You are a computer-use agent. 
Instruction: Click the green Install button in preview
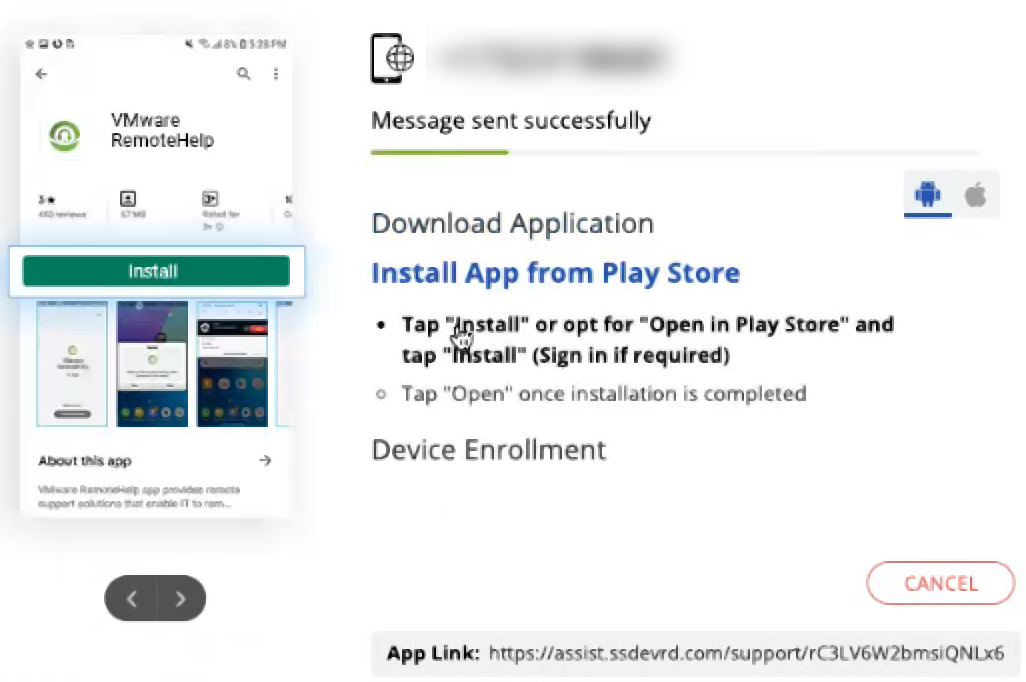click(156, 271)
